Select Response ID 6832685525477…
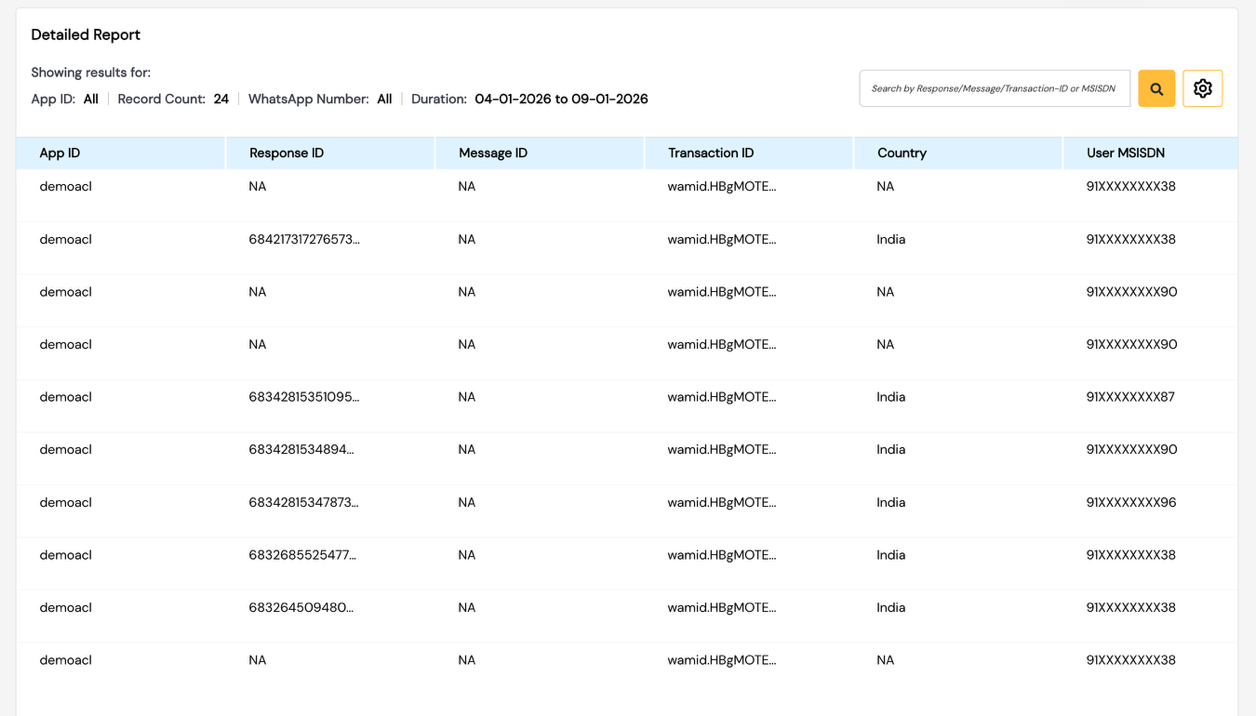This screenshot has width=1256, height=716. point(302,555)
